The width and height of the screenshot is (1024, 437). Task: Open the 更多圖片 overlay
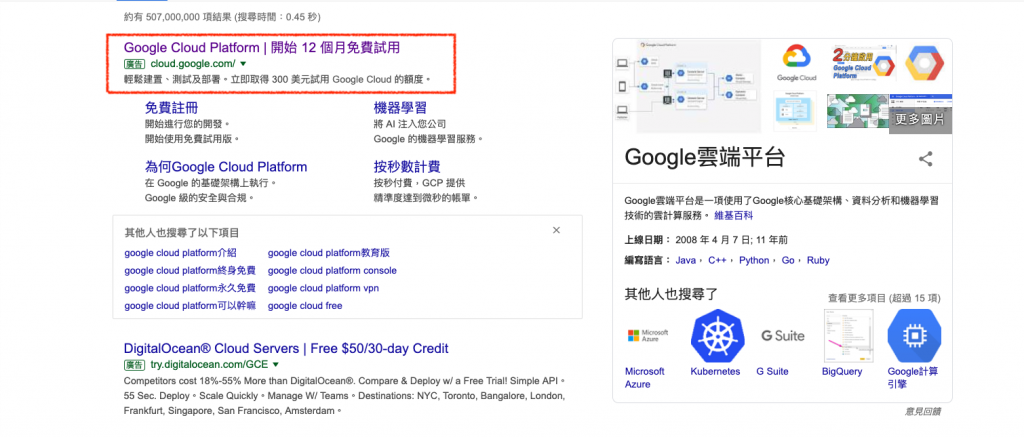[920, 119]
